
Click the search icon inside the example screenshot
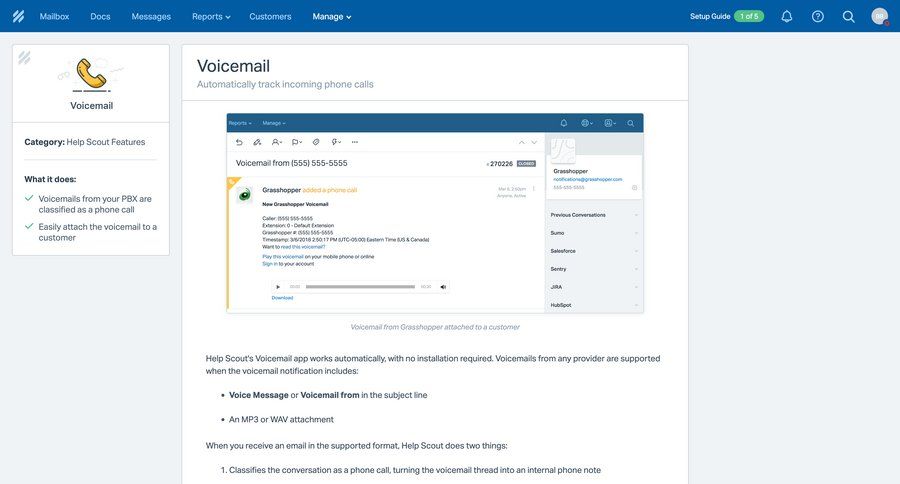tap(630, 123)
